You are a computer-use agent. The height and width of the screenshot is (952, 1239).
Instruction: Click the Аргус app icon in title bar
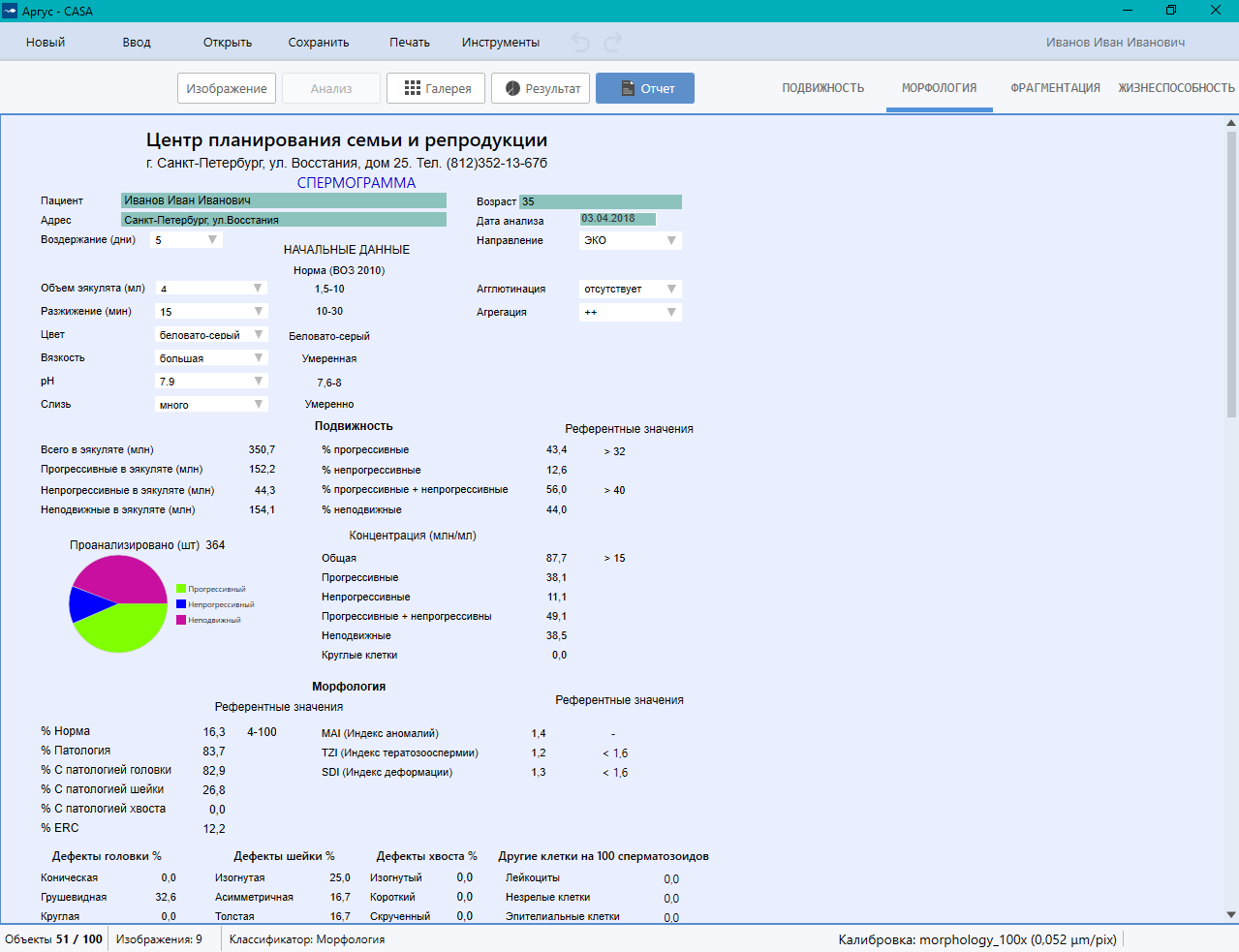(10, 11)
